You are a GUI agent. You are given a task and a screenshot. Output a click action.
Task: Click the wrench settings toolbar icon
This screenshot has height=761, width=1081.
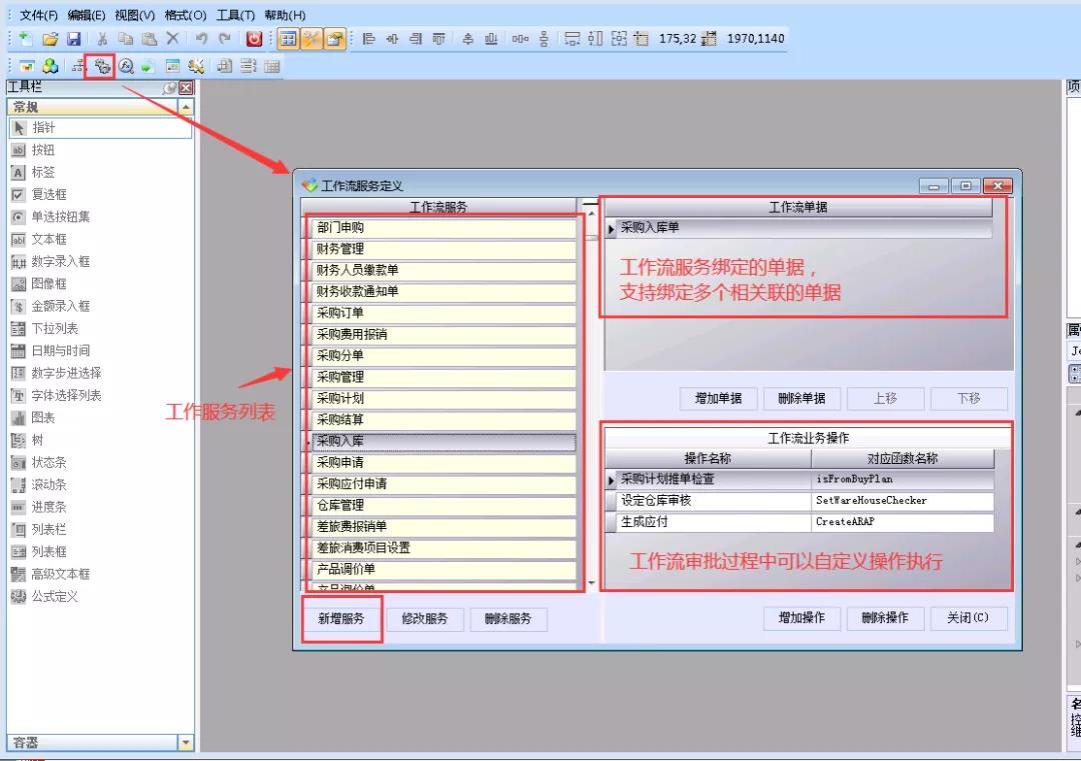point(196,66)
